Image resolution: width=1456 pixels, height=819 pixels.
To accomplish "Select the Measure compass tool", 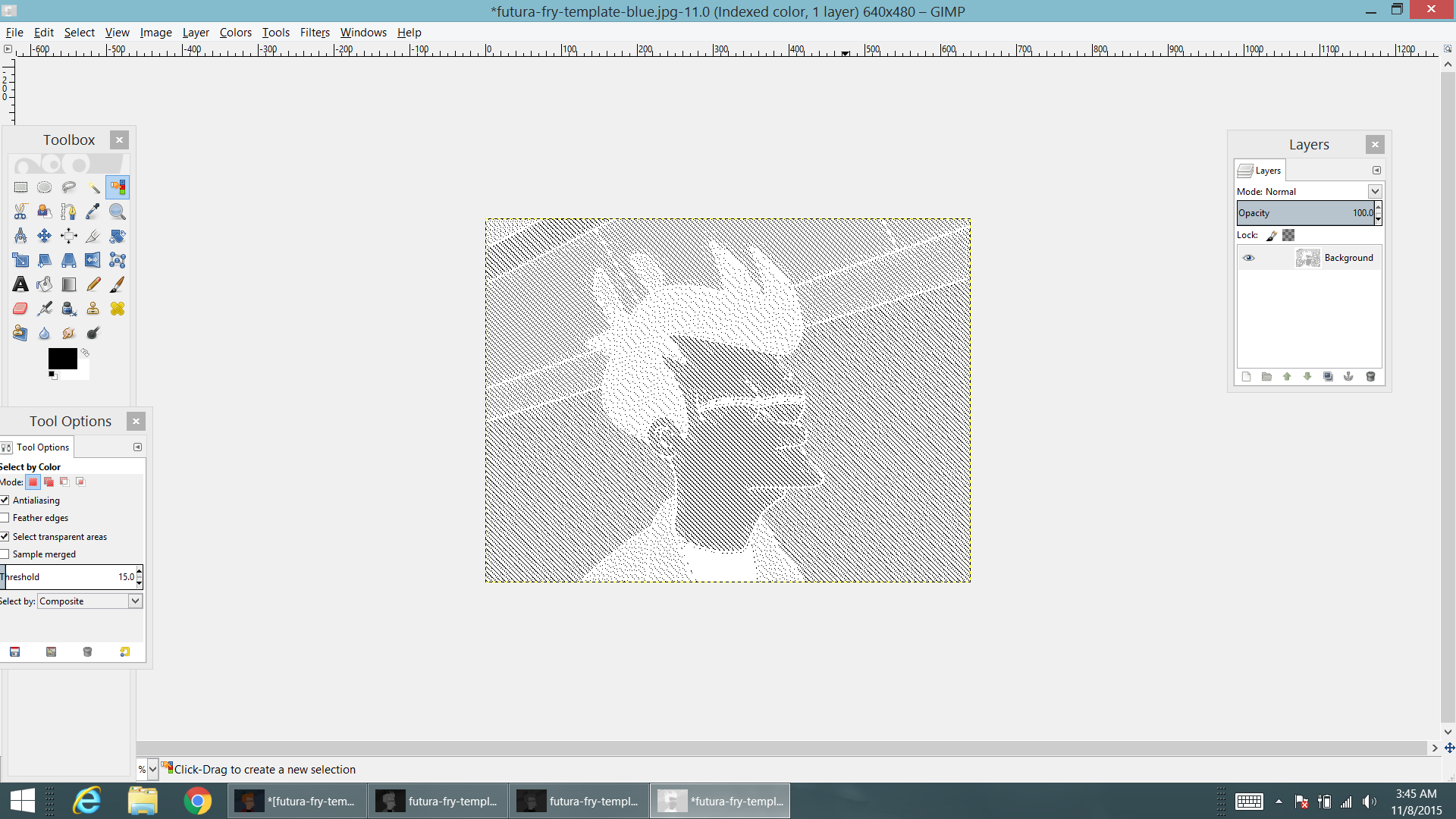I will (x=20, y=236).
